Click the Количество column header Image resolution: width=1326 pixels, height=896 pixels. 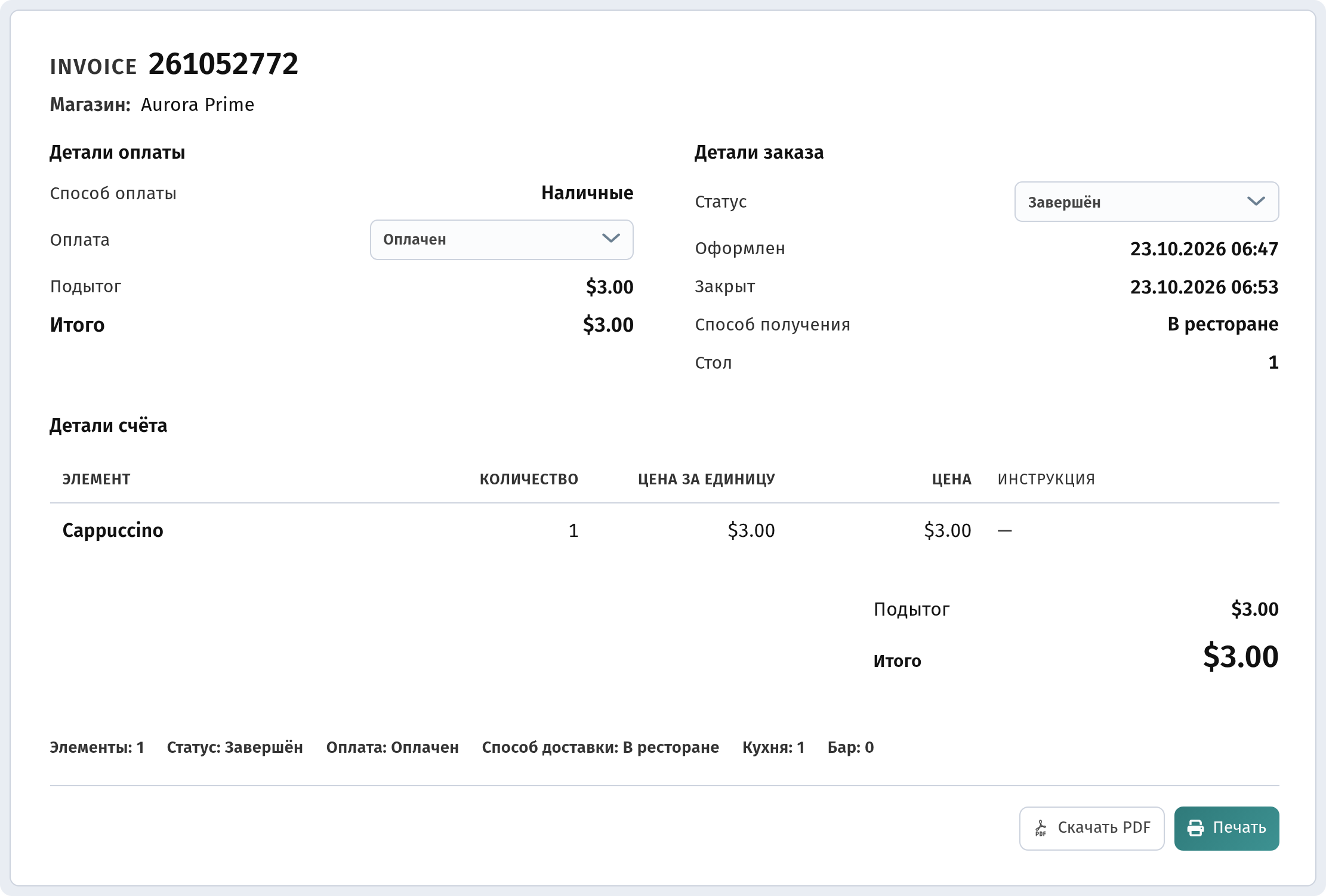coord(529,480)
